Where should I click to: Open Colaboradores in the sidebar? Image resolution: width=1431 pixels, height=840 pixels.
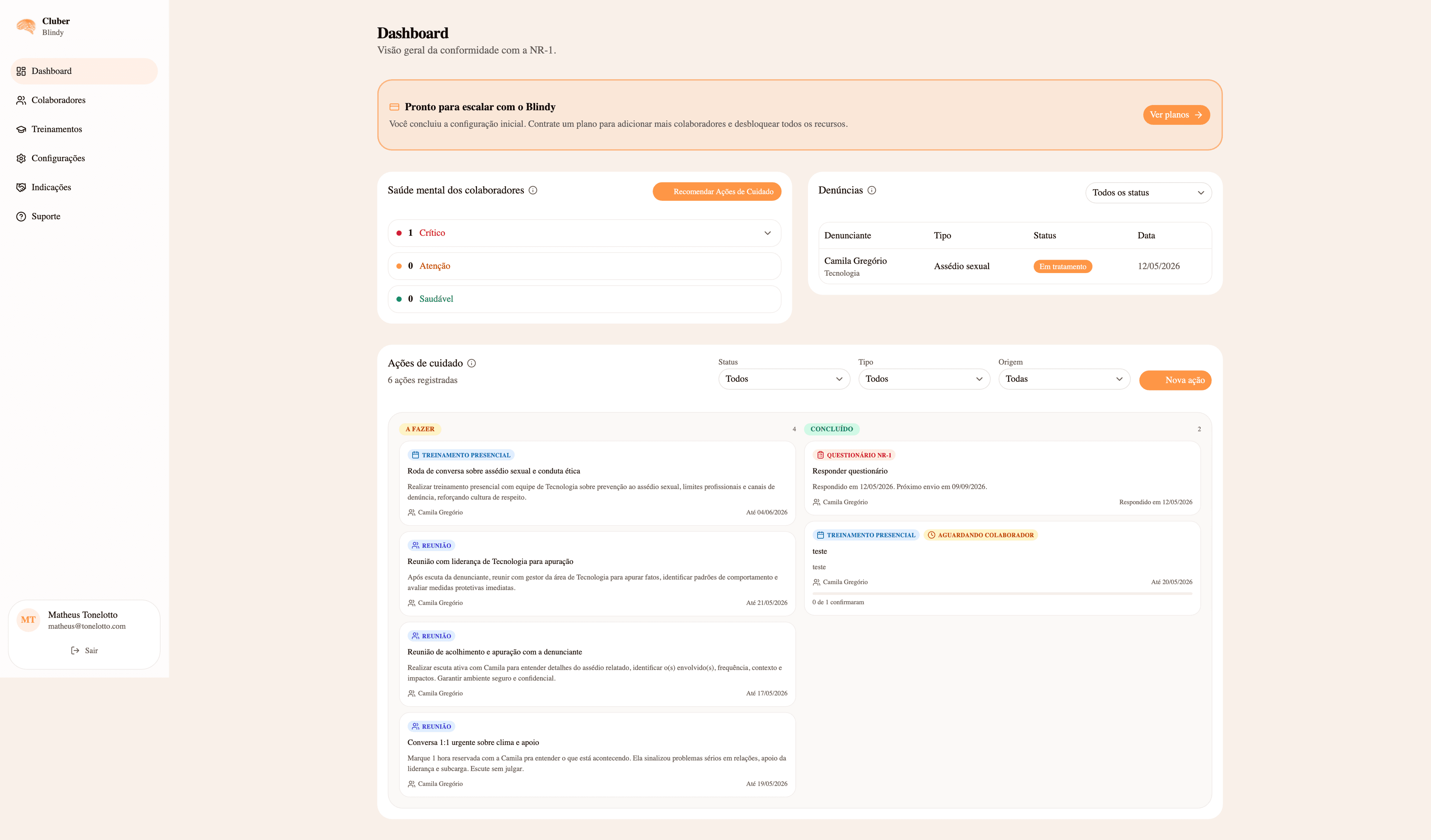click(x=84, y=100)
